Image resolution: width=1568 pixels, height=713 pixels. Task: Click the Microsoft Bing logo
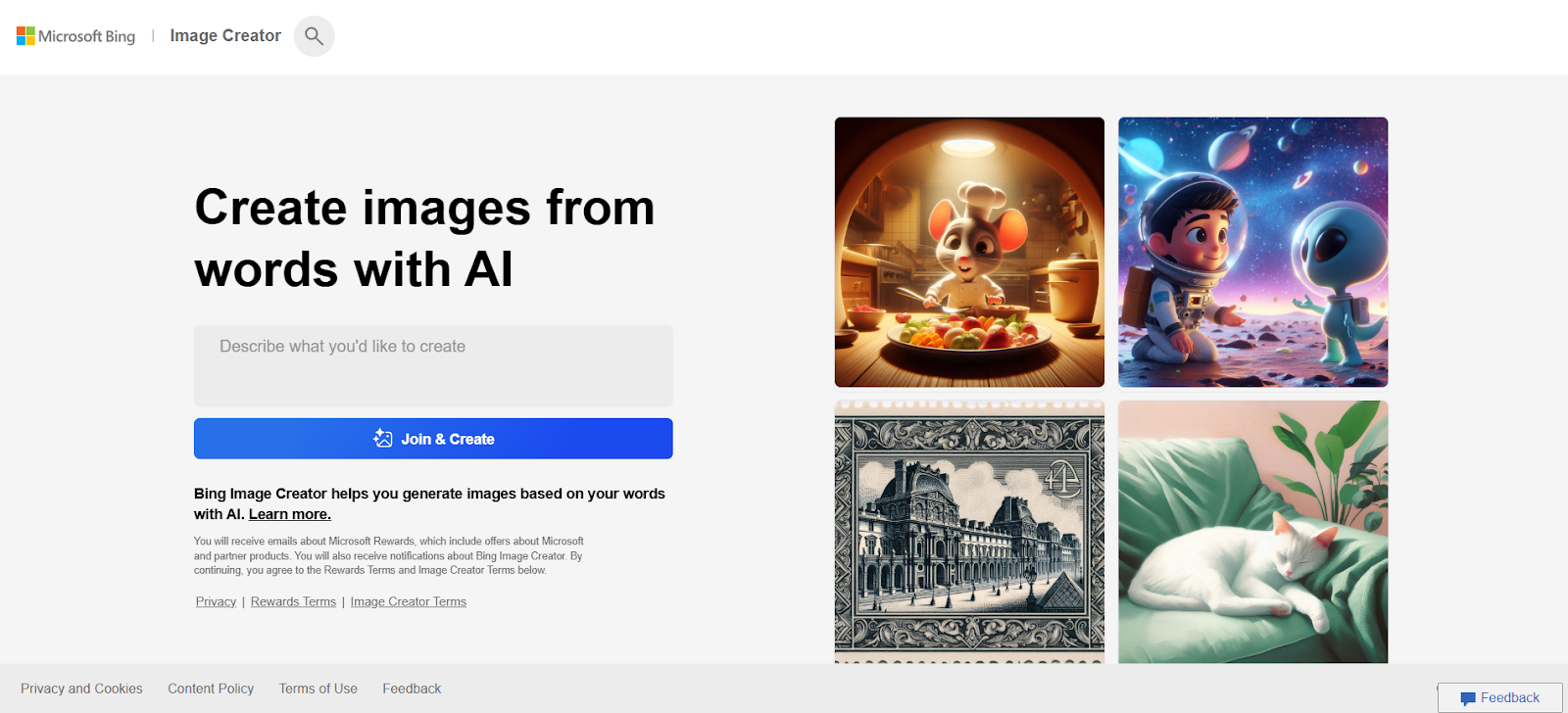(75, 36)
